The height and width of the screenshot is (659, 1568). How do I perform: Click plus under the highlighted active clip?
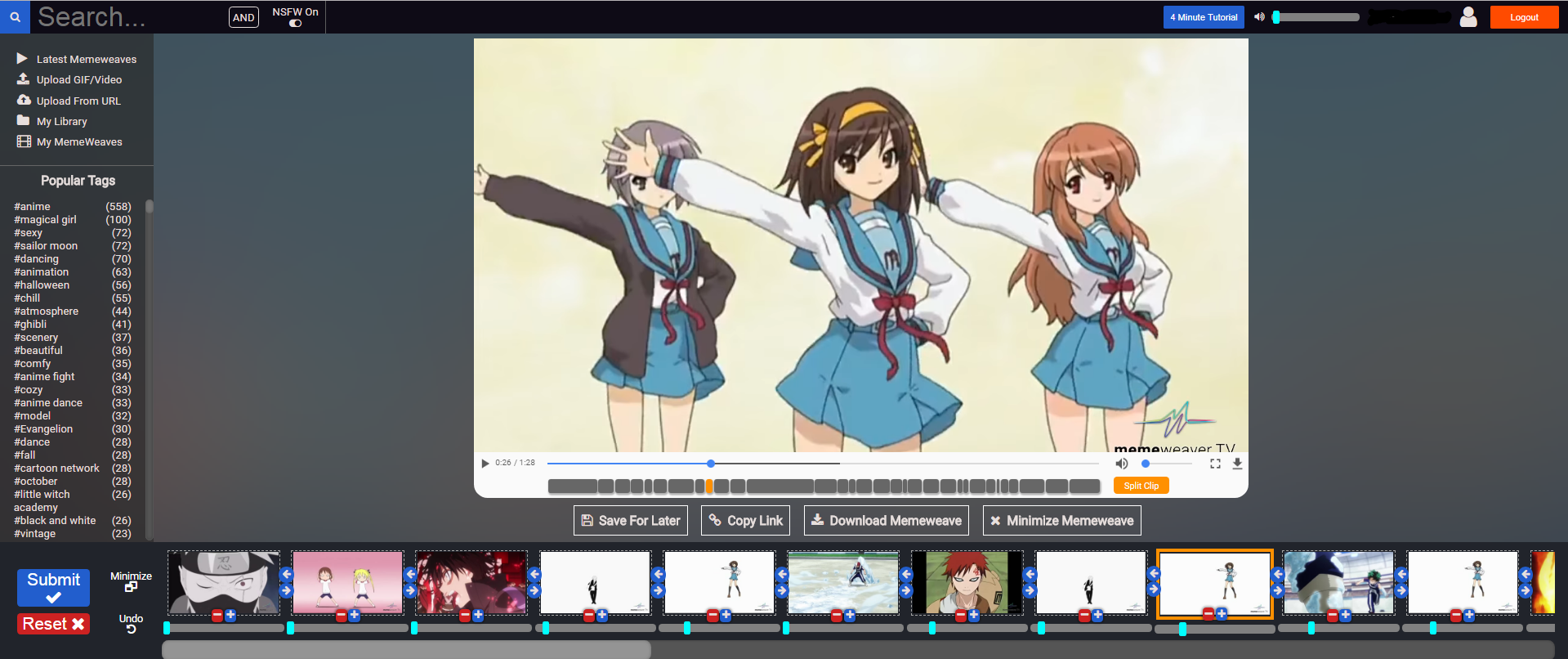(1222, 614)
